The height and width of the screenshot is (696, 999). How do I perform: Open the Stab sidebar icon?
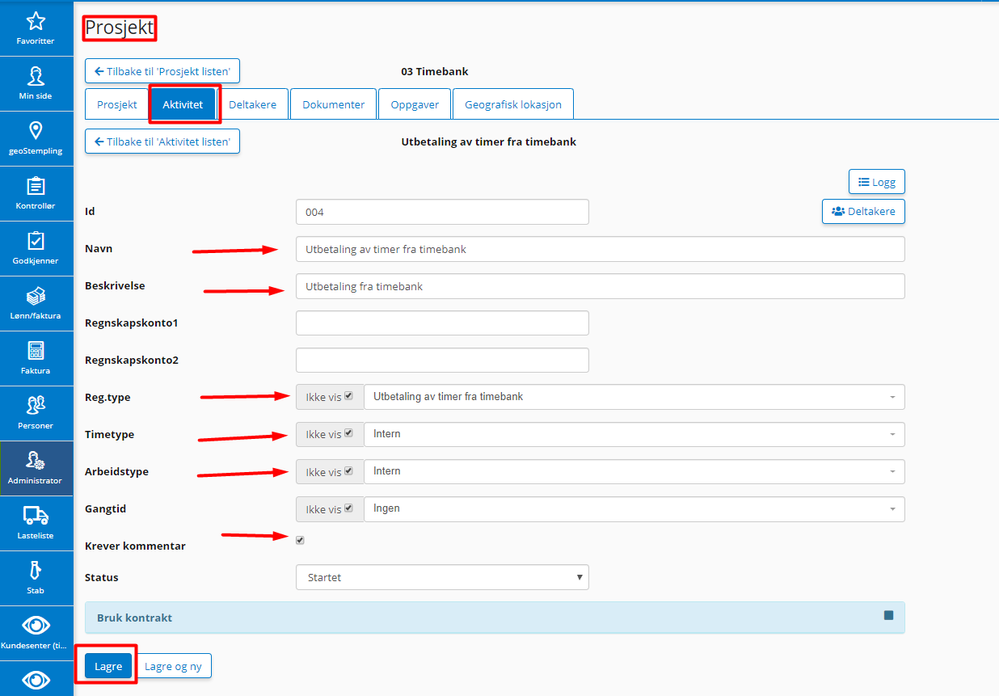coord(36,570)
